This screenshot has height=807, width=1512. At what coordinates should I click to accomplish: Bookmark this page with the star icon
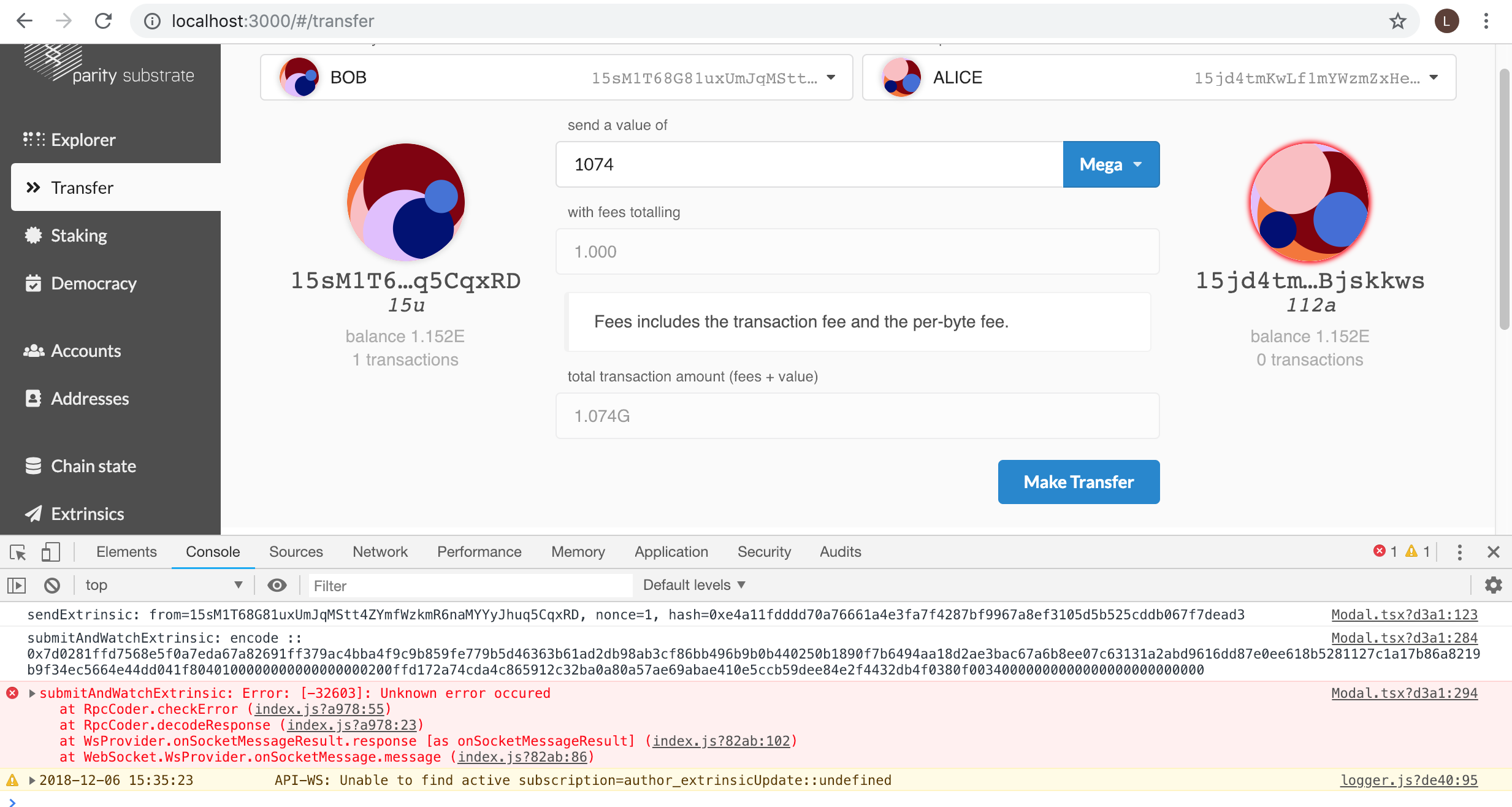click(x=1397, y=21)
